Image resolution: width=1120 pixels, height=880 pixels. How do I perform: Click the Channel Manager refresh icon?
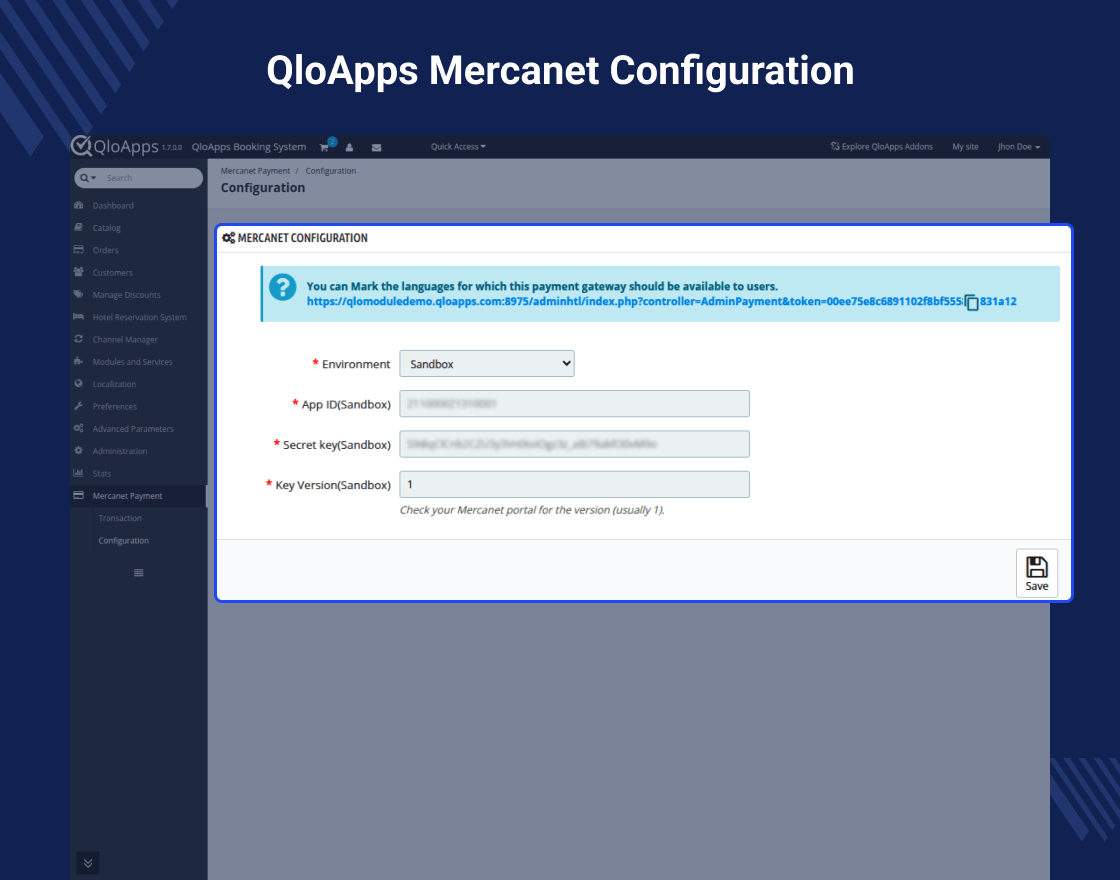point(79,339)
